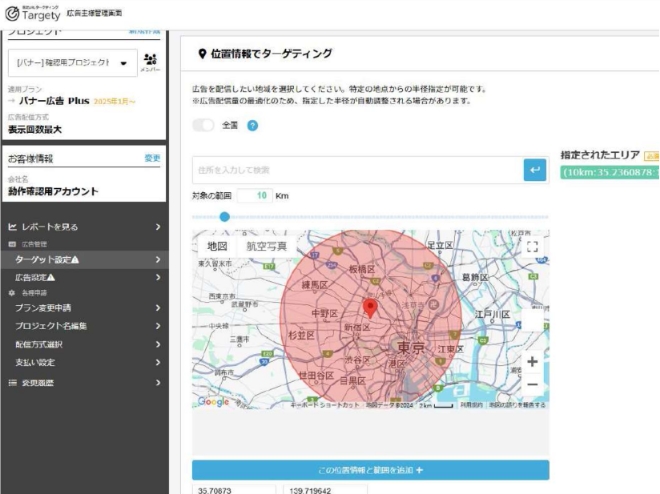
Task: Open ターゲット設定 menu item
Action: 84,260
